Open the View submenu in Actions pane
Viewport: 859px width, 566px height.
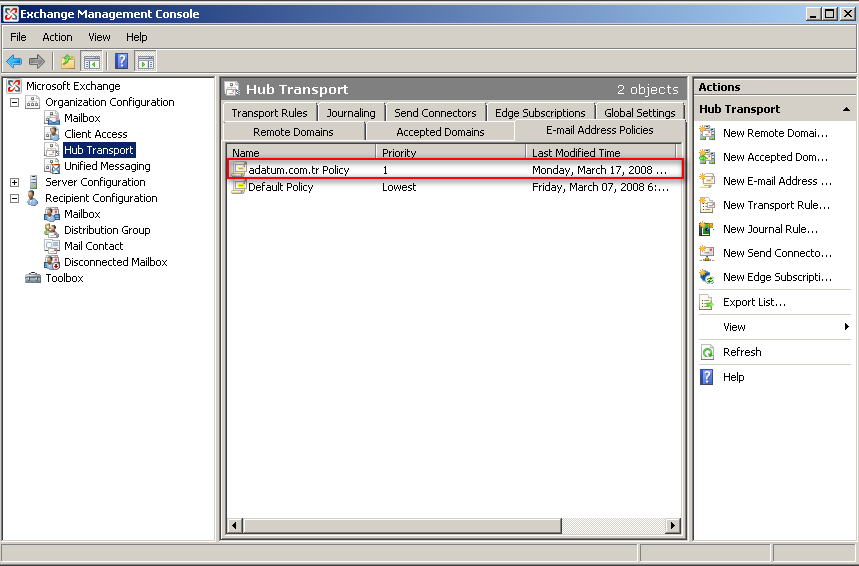(x=775, y=327)
